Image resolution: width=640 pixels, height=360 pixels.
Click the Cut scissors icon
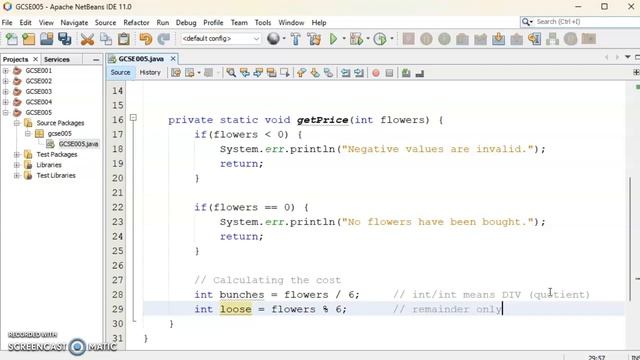pyautogui.click(x=87, y=39)
